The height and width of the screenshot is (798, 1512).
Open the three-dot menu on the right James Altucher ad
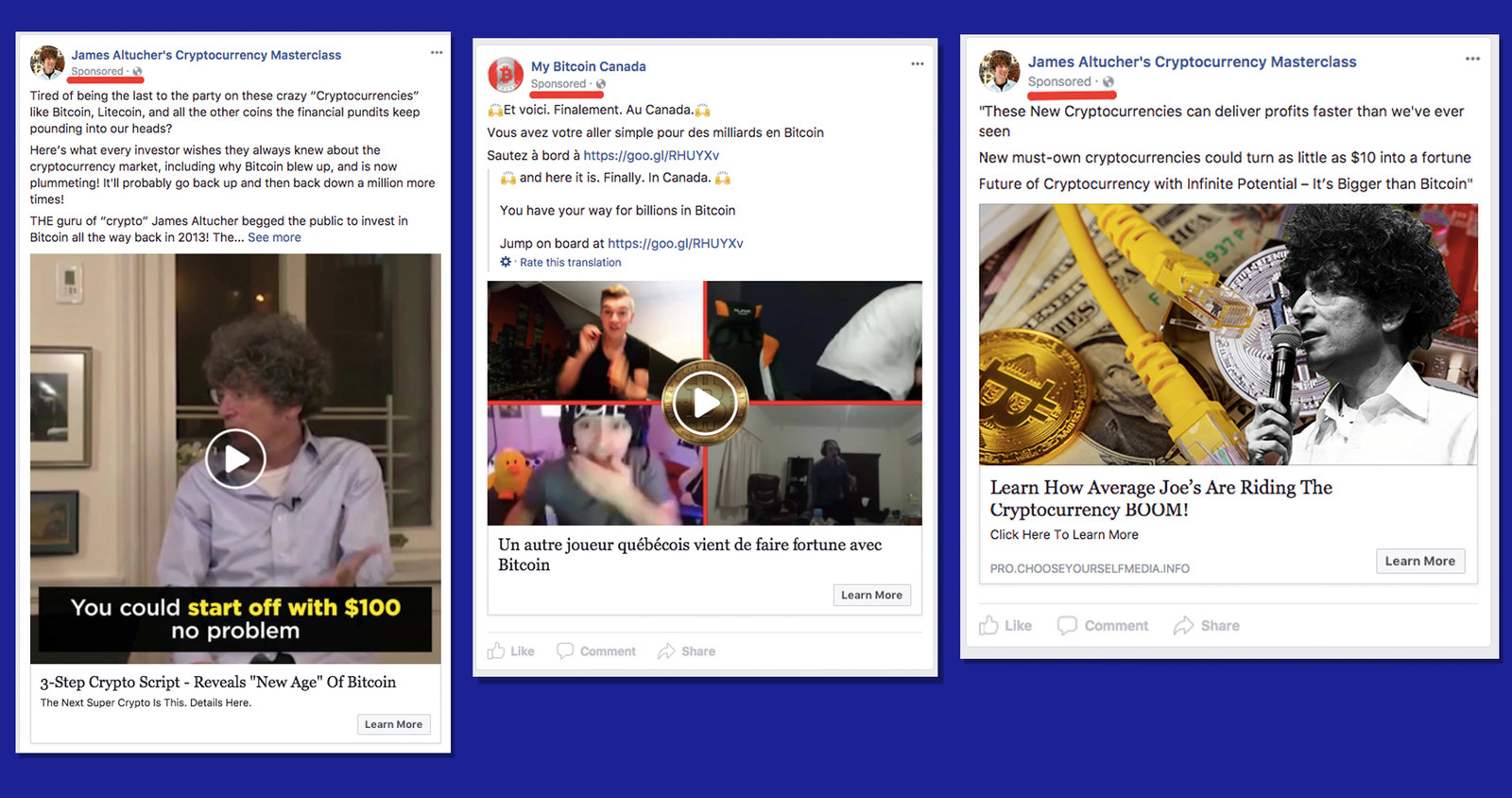coord(1472,59)
